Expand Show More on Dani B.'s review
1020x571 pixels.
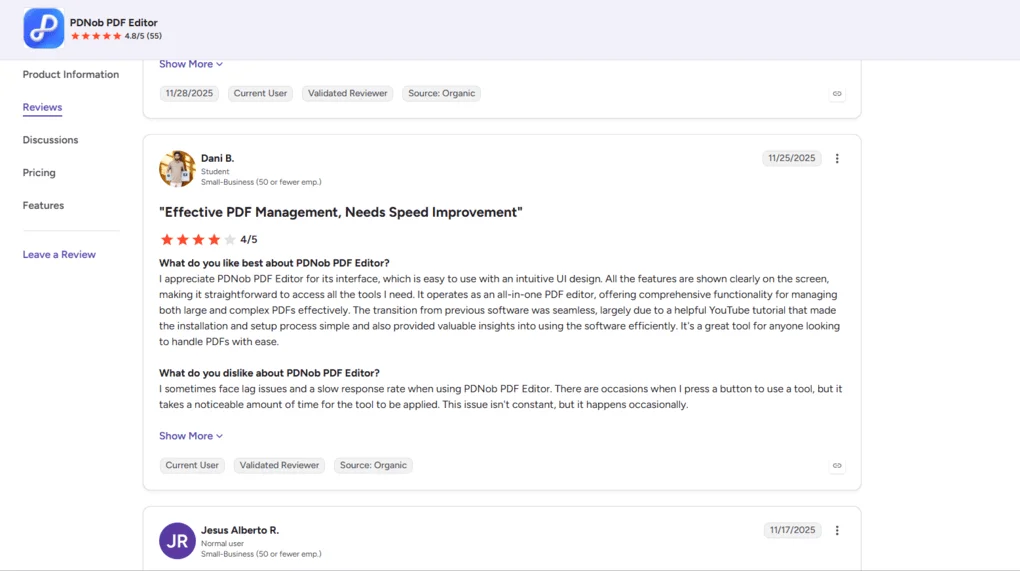pos(191,436)
